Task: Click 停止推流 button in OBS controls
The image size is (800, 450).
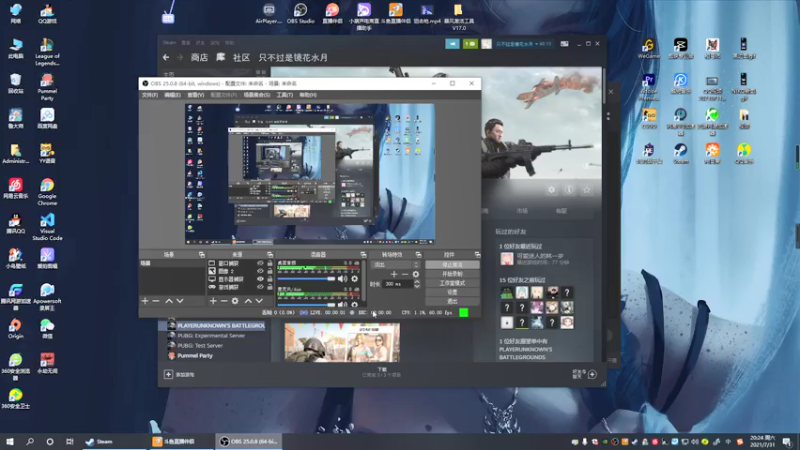Action: point(452,265)
